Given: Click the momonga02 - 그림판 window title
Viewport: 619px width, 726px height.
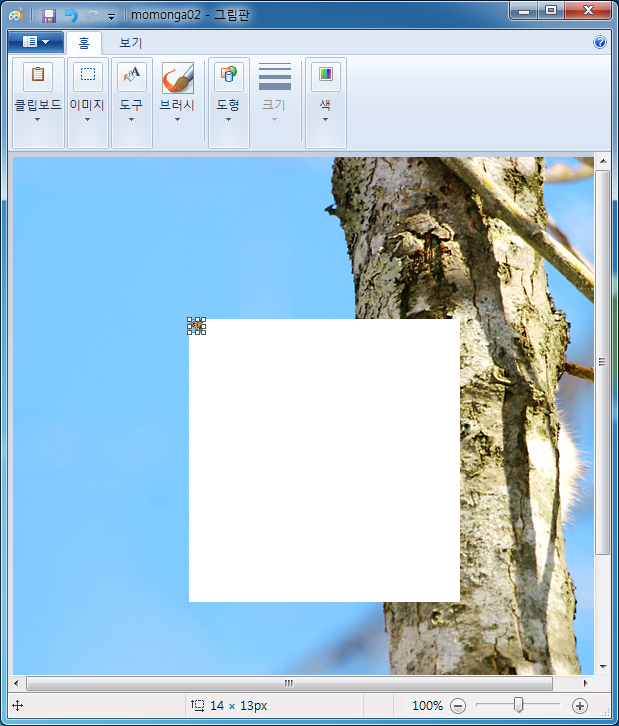Looking at the screenshot, I should [190, 15].
